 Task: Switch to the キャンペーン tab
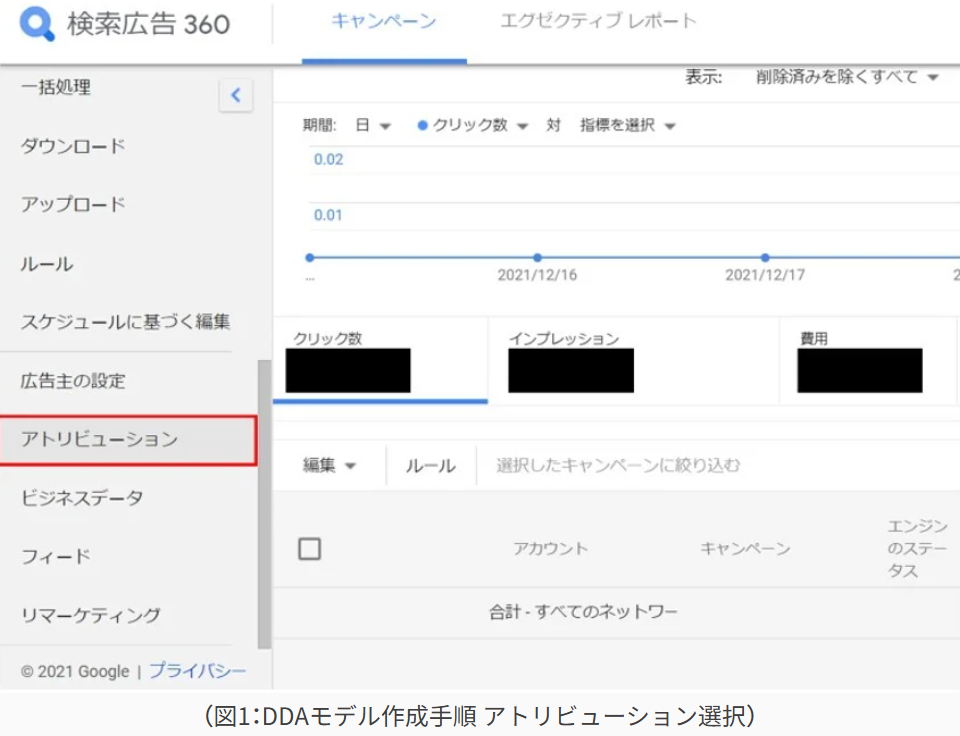384,22
